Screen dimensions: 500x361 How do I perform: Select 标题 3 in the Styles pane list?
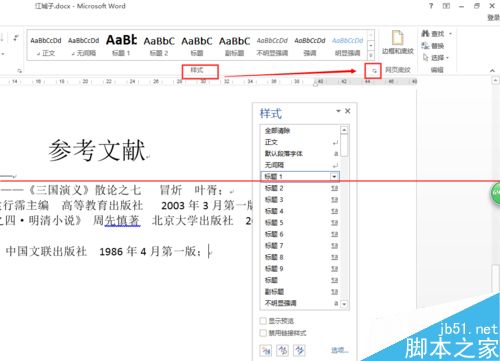pos(300,200)
